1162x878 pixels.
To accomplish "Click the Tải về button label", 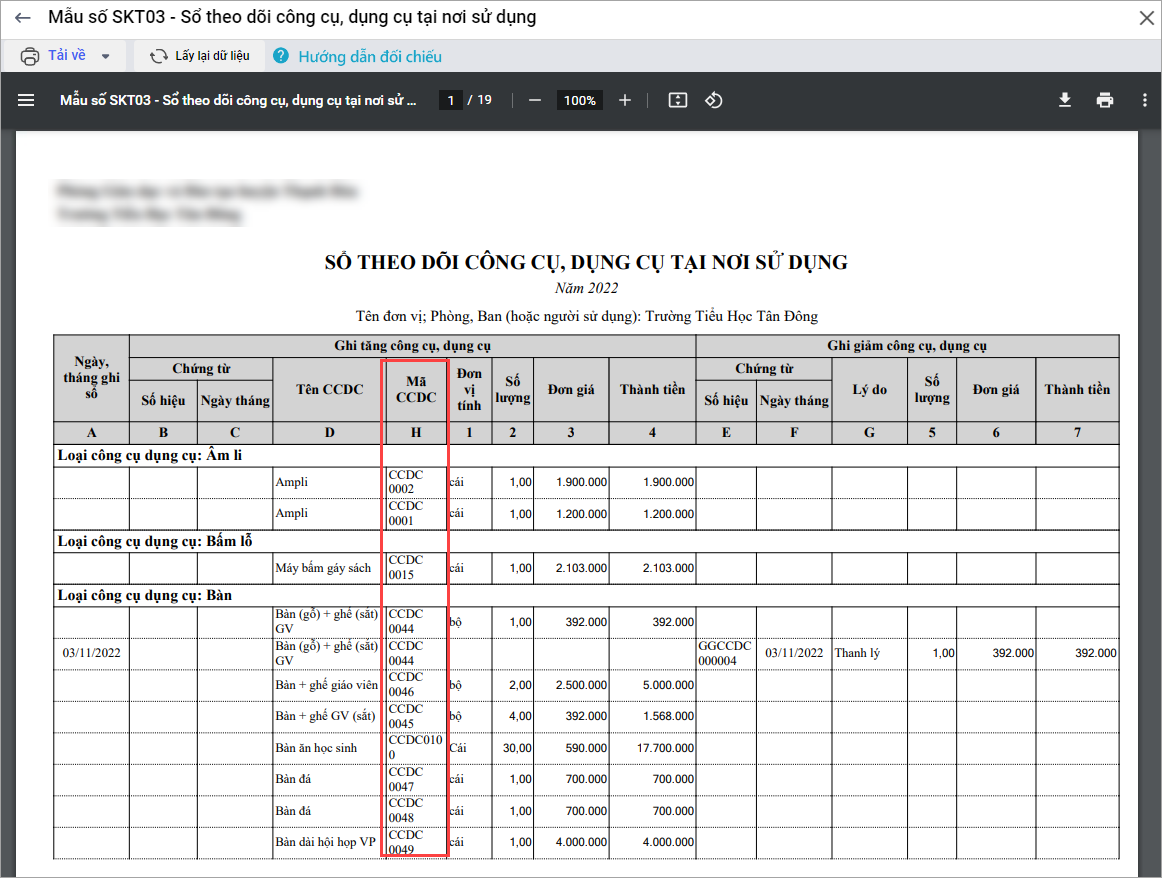I will tap(67, 56).
